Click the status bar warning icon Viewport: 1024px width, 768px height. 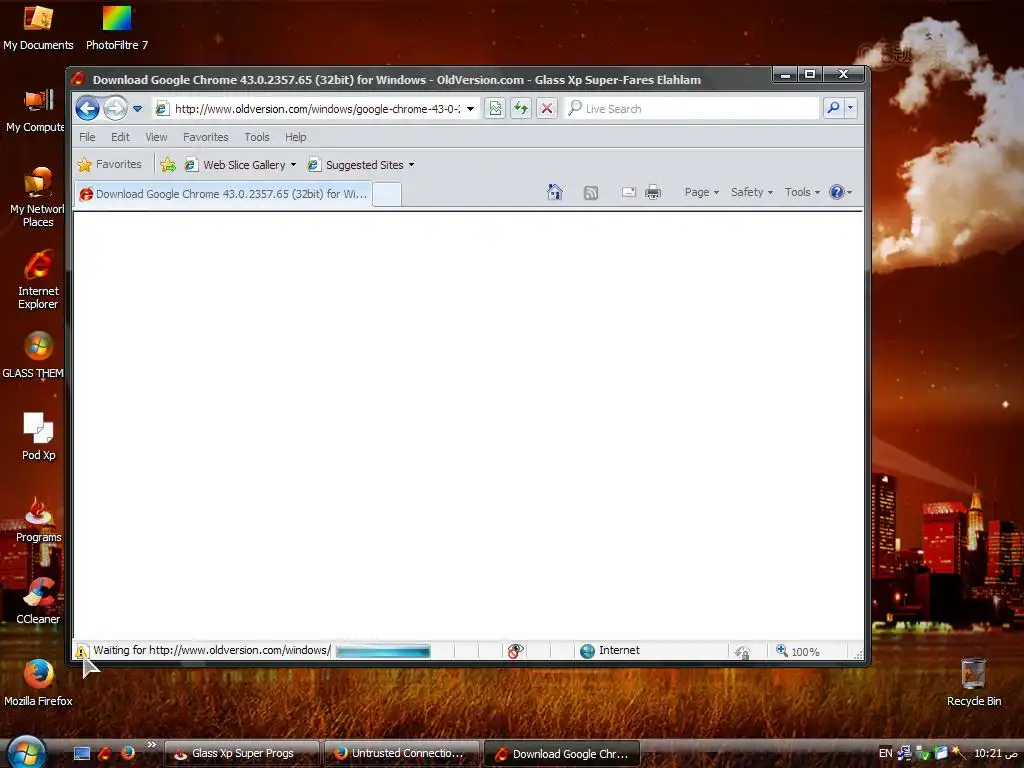click(x=81, y=651)
